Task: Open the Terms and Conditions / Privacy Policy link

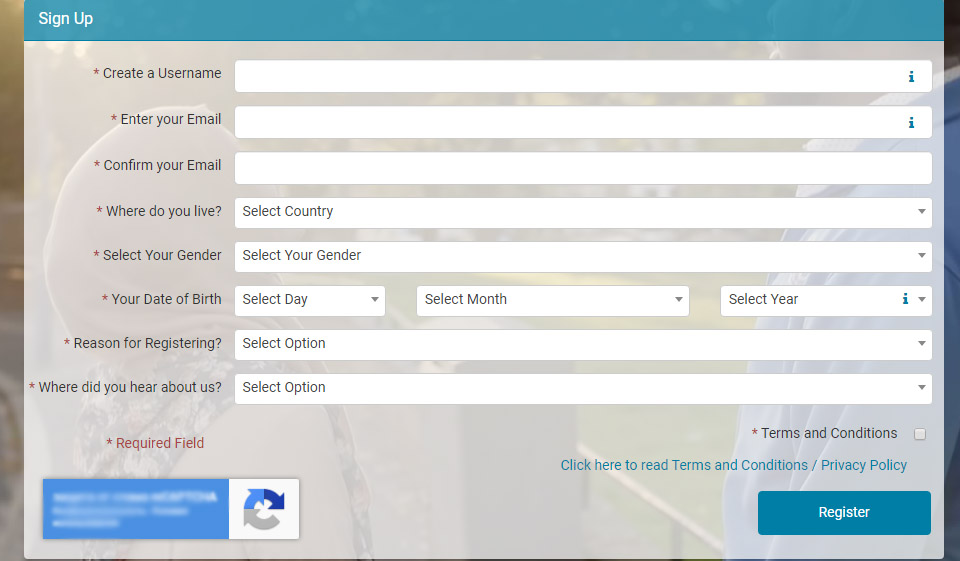Action: click(733, 465)
